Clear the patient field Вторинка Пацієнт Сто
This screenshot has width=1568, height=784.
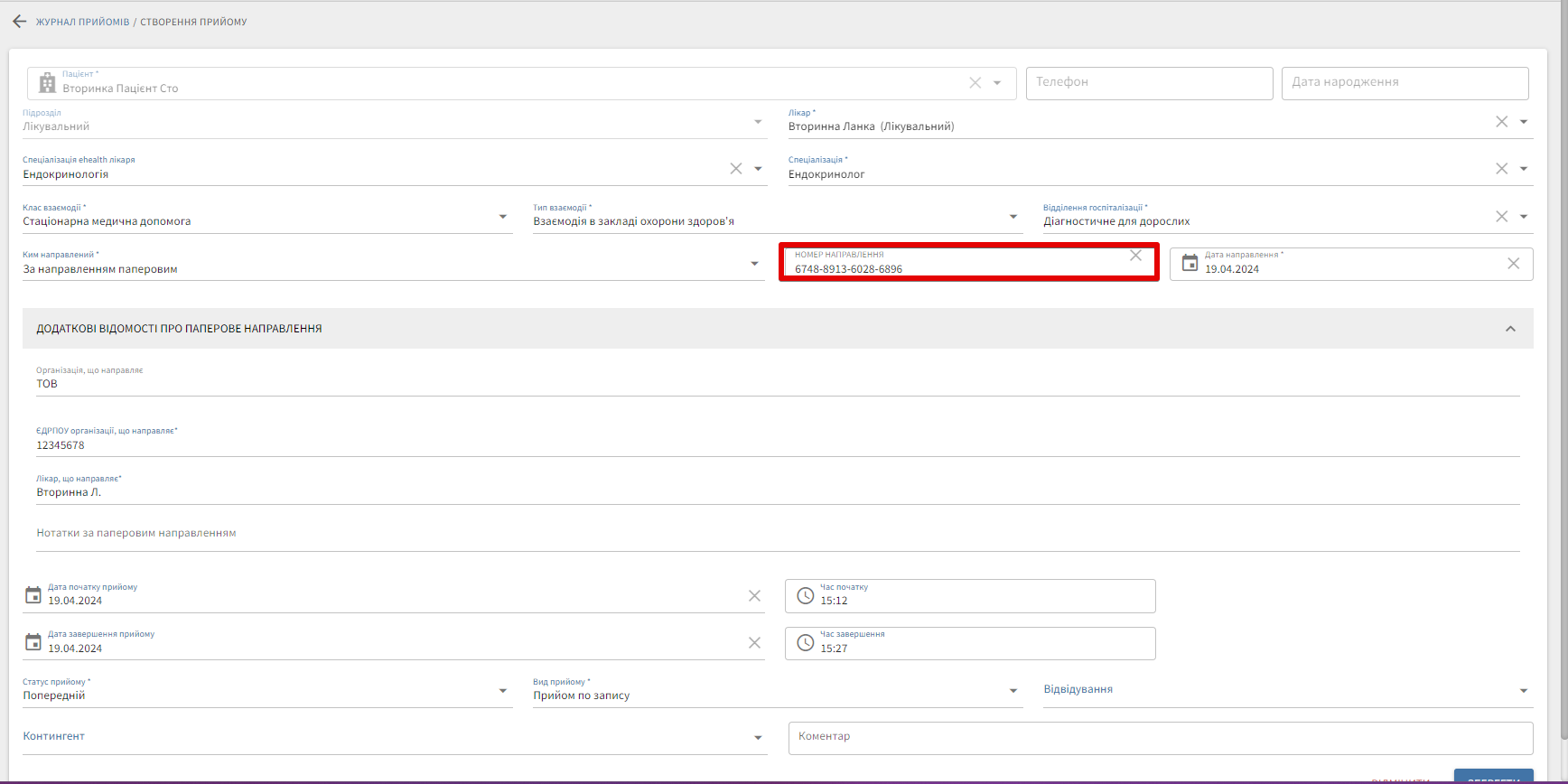tap(975, 83)
